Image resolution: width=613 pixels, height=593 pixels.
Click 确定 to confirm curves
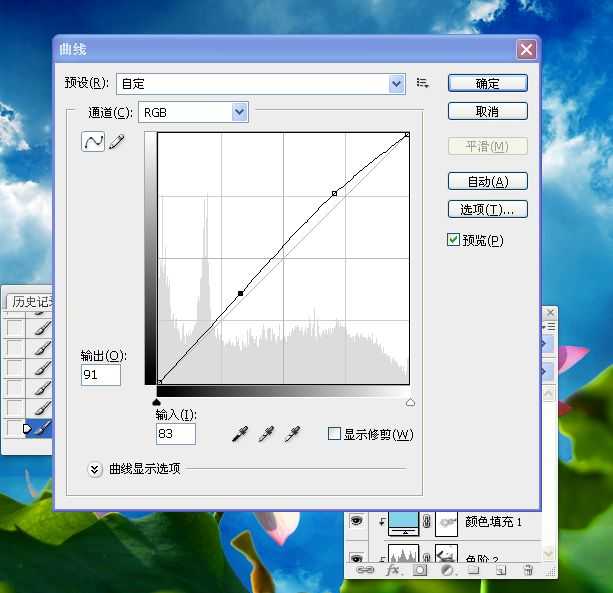488,83
